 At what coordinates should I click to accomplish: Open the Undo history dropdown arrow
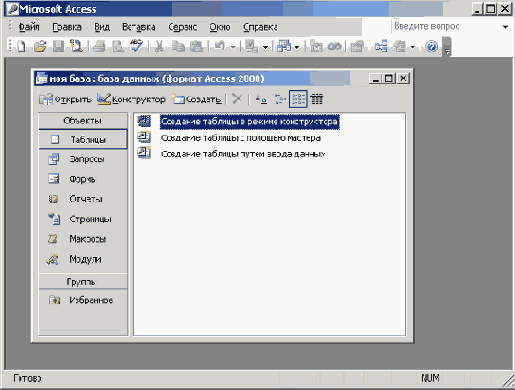pos(233,47)
